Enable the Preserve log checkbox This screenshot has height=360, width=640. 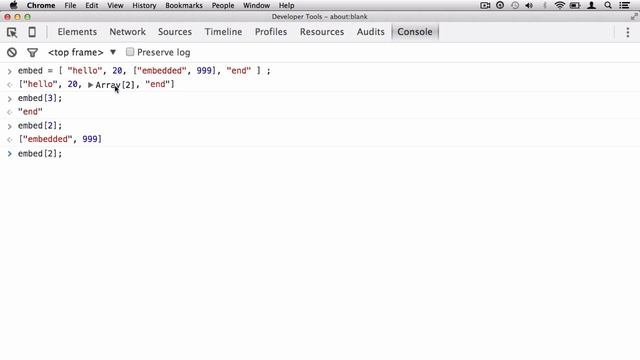(130, 52)
